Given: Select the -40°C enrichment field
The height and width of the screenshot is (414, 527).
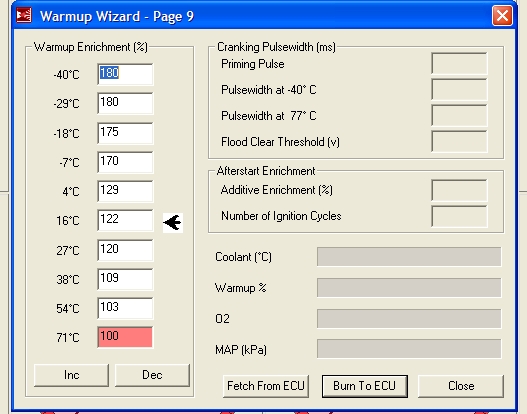Looking at the screenshot, I should click(125, 74).
